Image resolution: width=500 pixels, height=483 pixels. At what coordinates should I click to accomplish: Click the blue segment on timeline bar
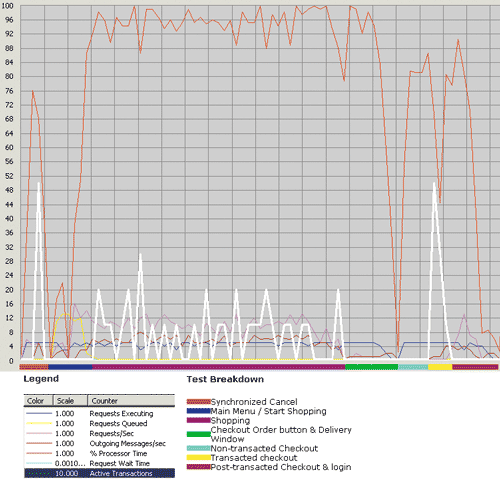[x=70, y=367]
